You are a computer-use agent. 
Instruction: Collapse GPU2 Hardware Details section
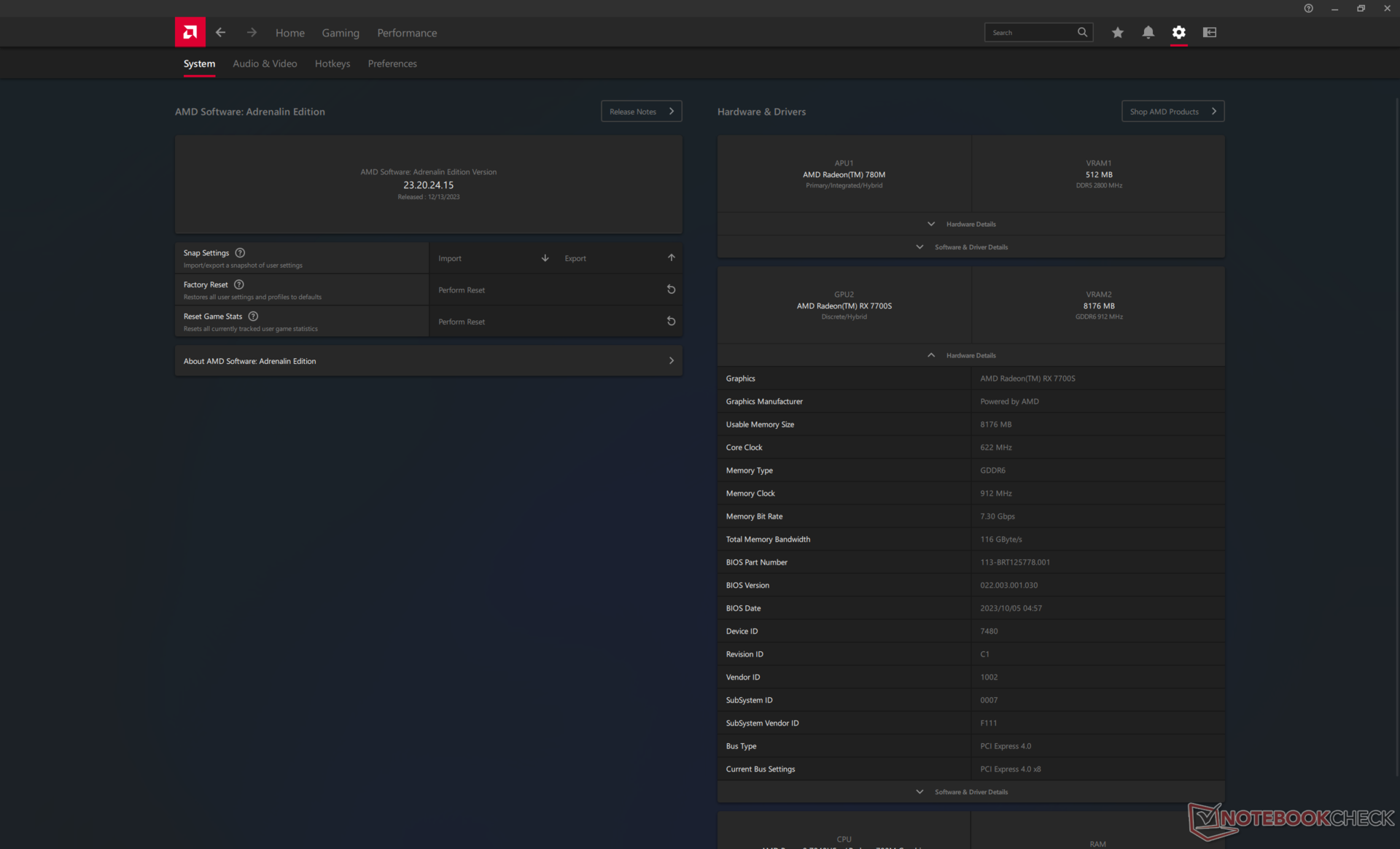tap(970, 355)
